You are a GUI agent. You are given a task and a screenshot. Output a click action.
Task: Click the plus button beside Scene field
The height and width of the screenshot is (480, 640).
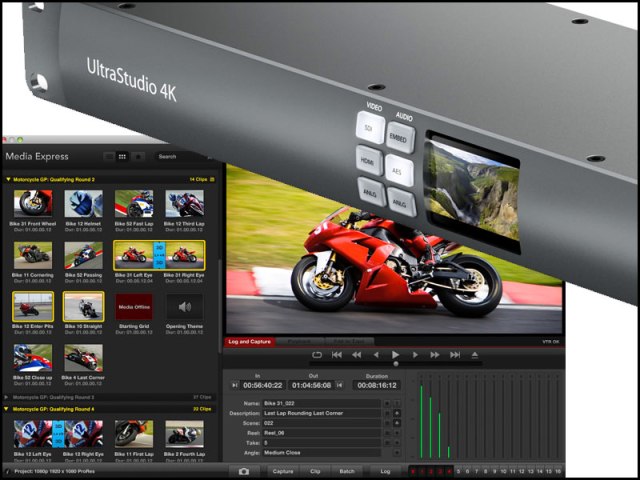pos(396,423)
